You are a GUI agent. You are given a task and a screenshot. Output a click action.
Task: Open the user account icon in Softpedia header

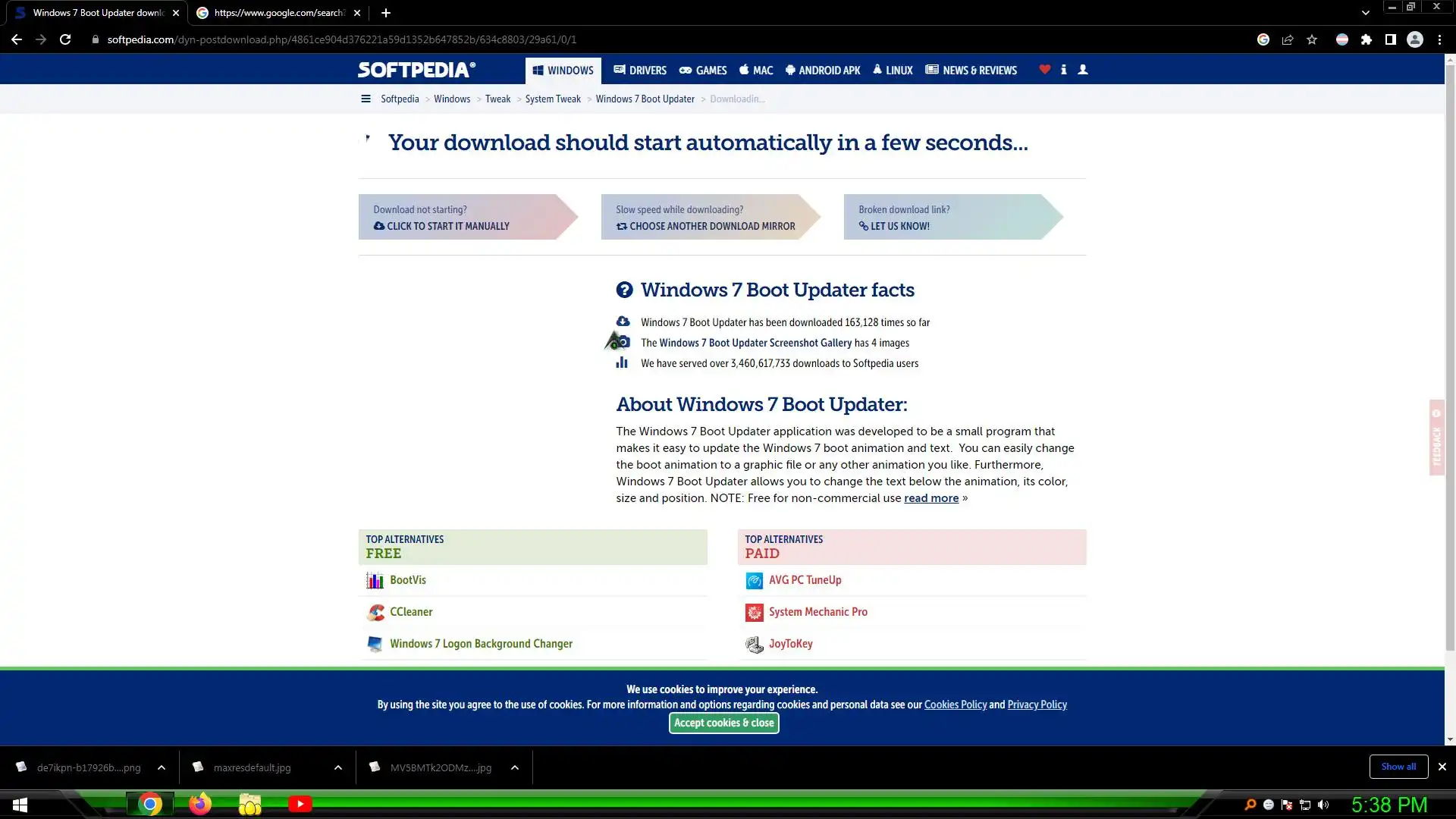1083,70
